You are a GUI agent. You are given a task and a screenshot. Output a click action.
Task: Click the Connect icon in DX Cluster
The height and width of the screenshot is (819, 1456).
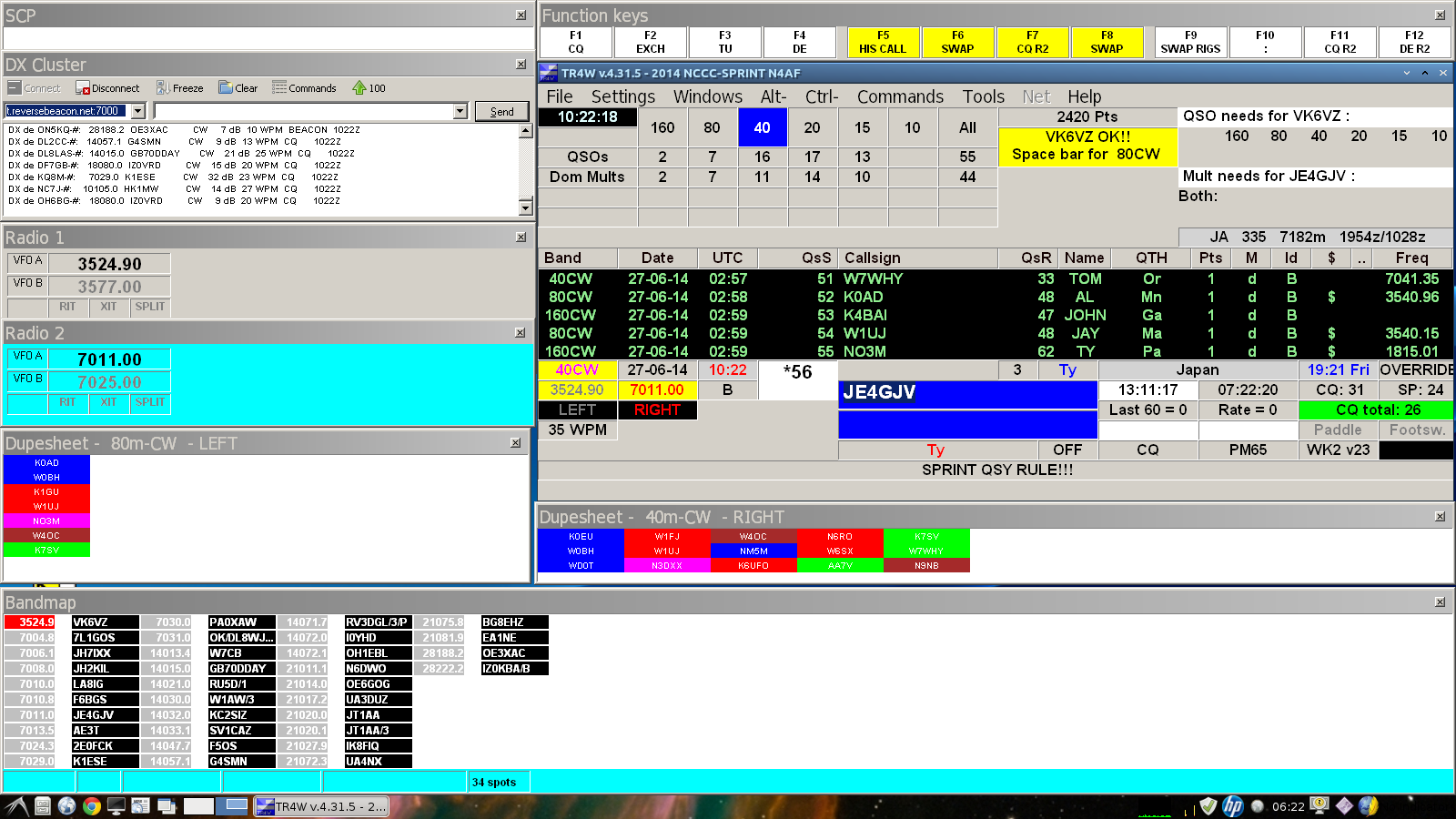(x=15, y=88)
